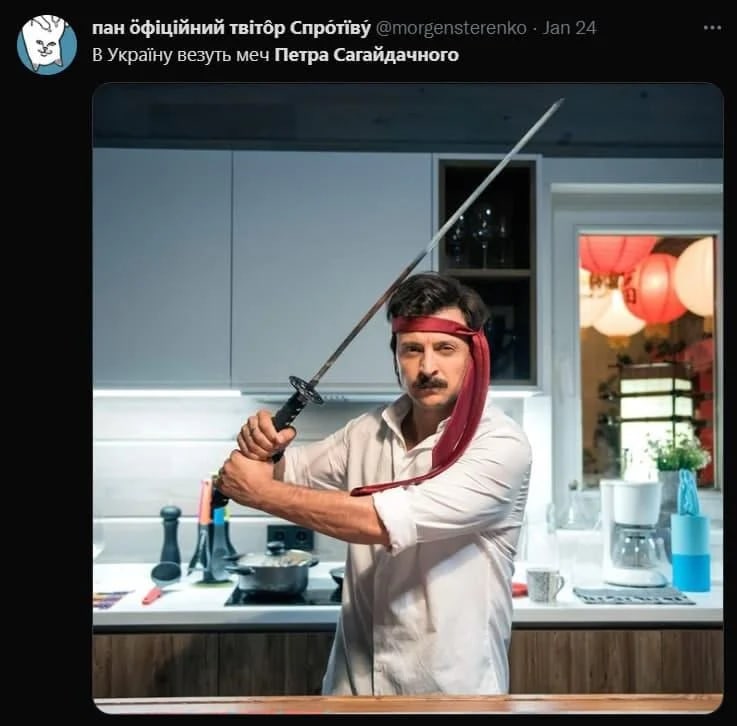
Task: Click the red paper lanterns in the window
Action: [x=646, y=284]
